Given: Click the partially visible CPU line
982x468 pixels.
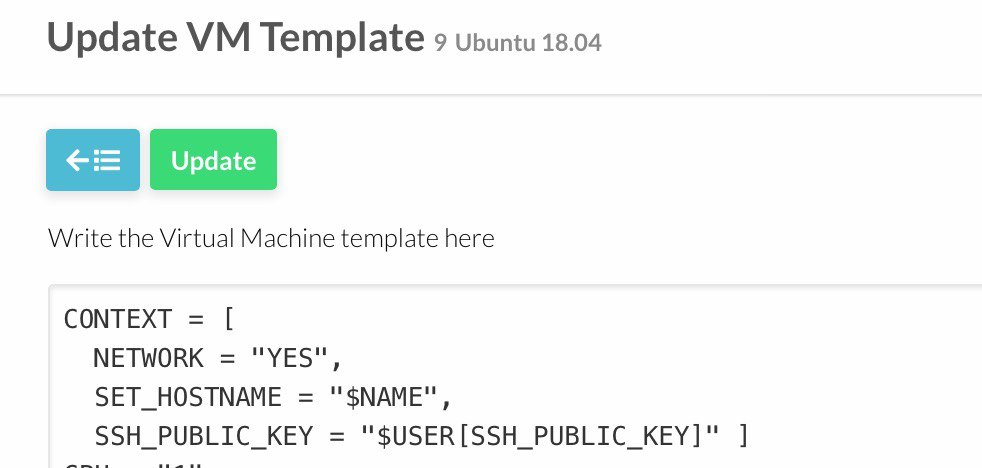Looking at the screenshot, I should pyautogui.click(x=133, y=464).
